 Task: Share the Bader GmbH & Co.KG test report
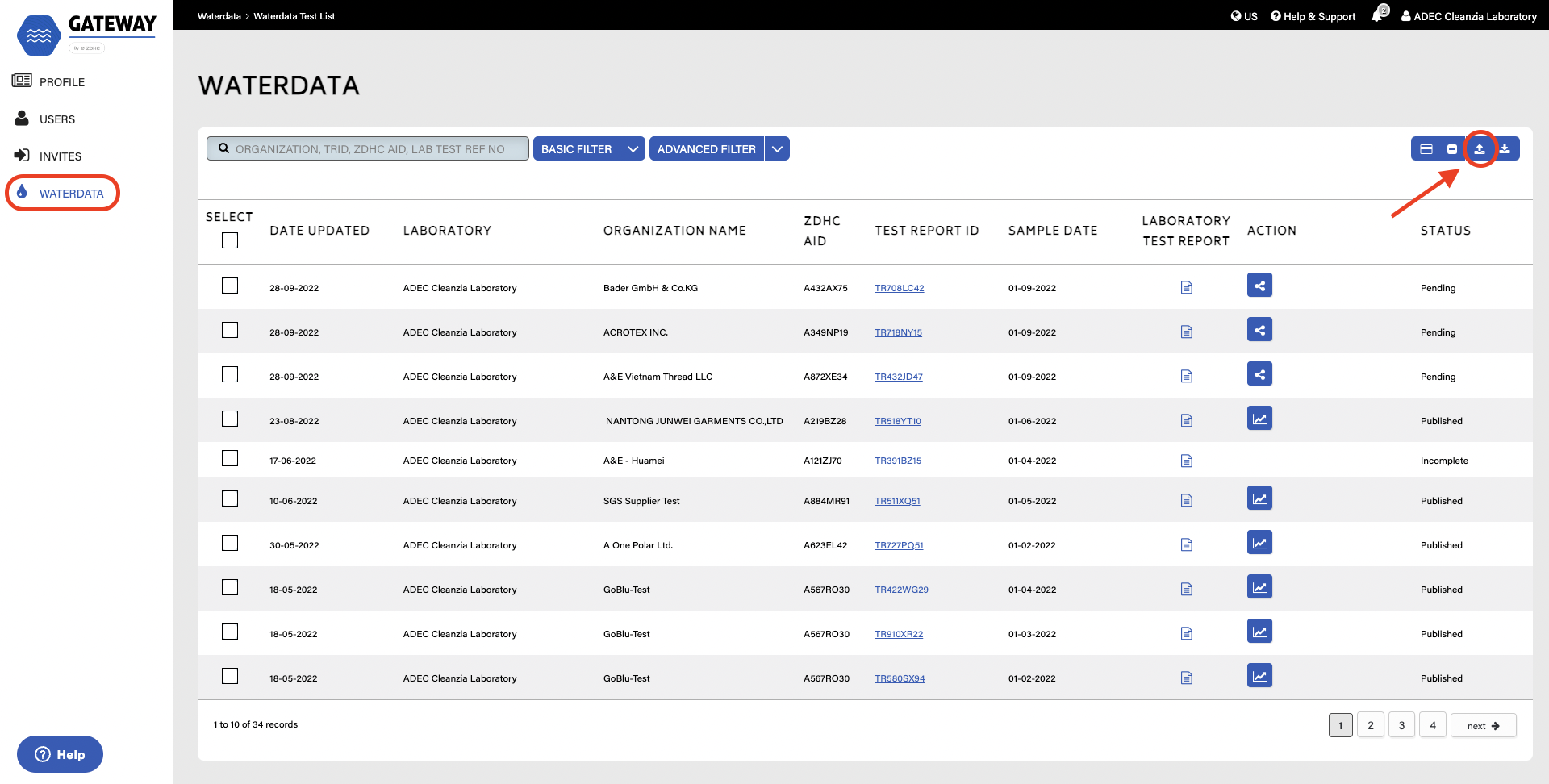coord(1259,286)
